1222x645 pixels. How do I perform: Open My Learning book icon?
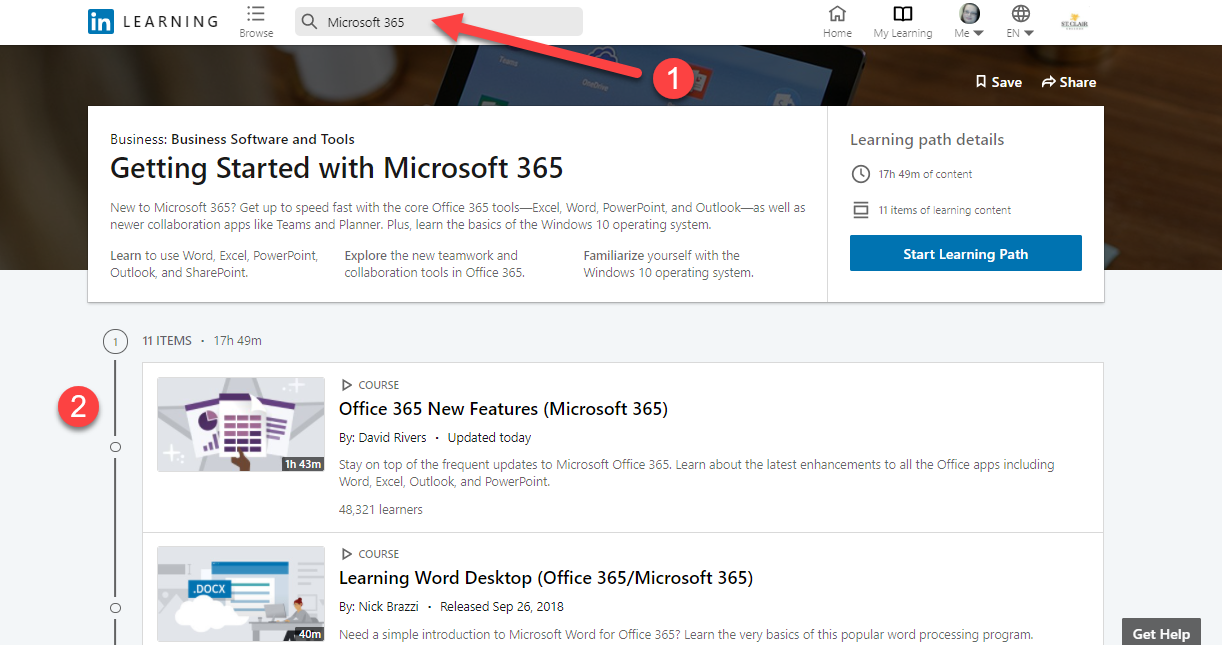[x=903, y=14]
